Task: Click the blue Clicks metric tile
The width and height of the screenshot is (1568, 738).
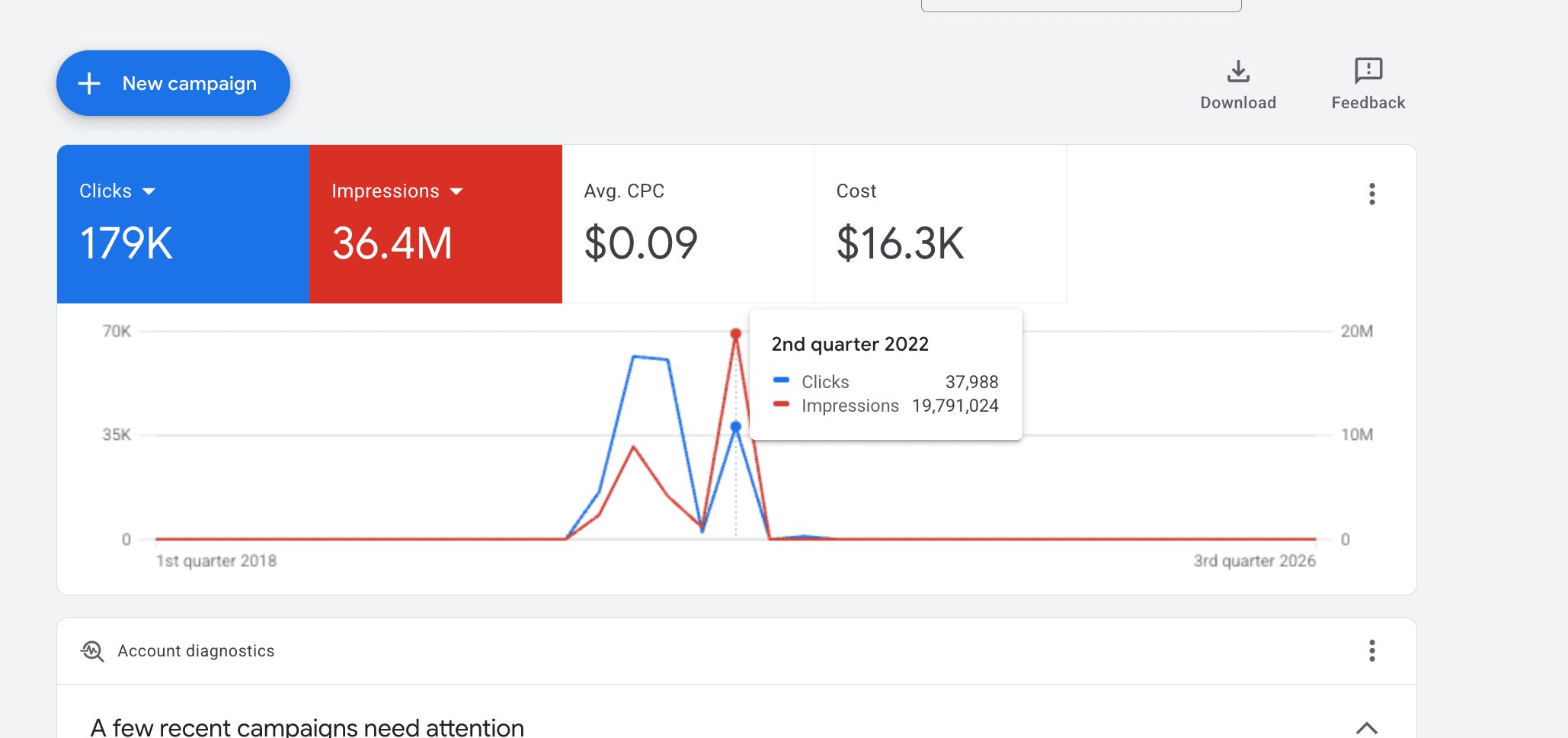Action: coord(183,224)
